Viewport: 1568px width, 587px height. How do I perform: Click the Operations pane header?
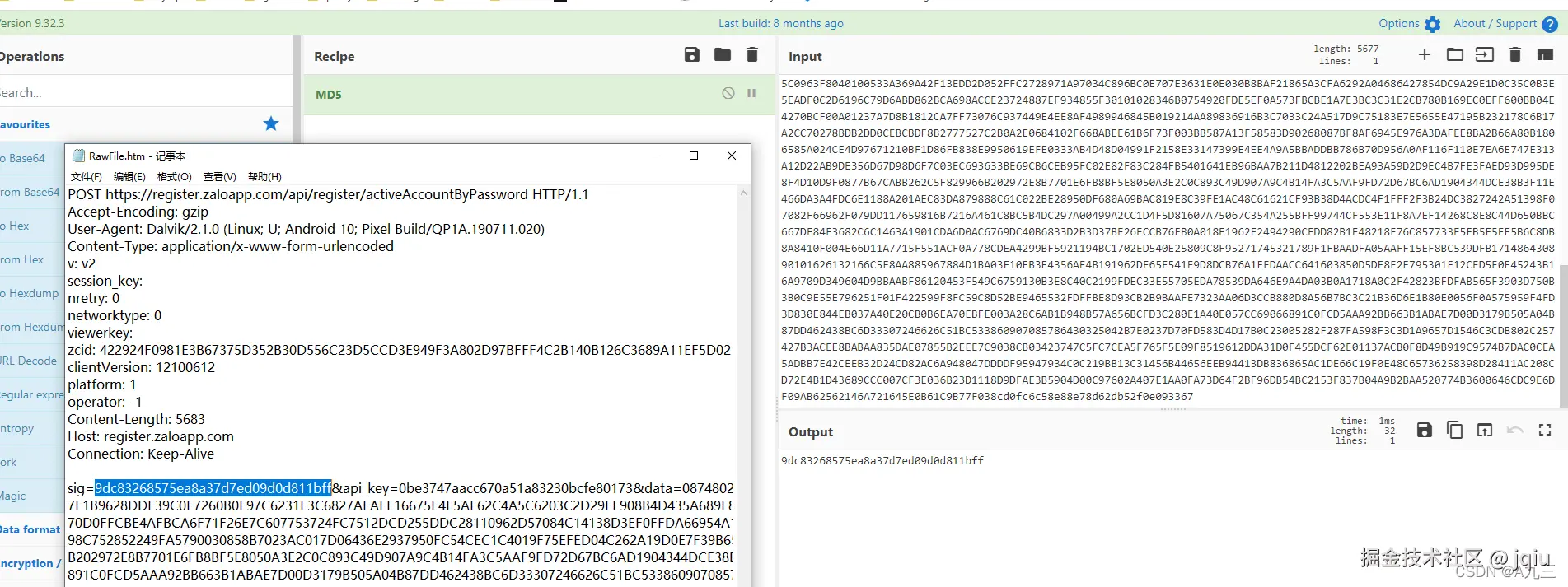pos(146,56)
